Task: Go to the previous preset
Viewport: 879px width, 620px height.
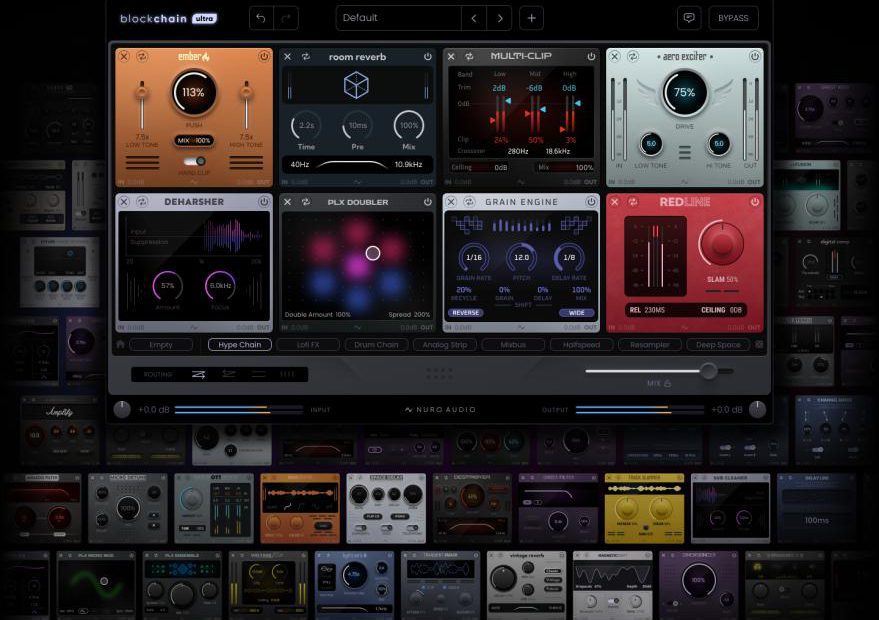Action: tap(474, 18)
